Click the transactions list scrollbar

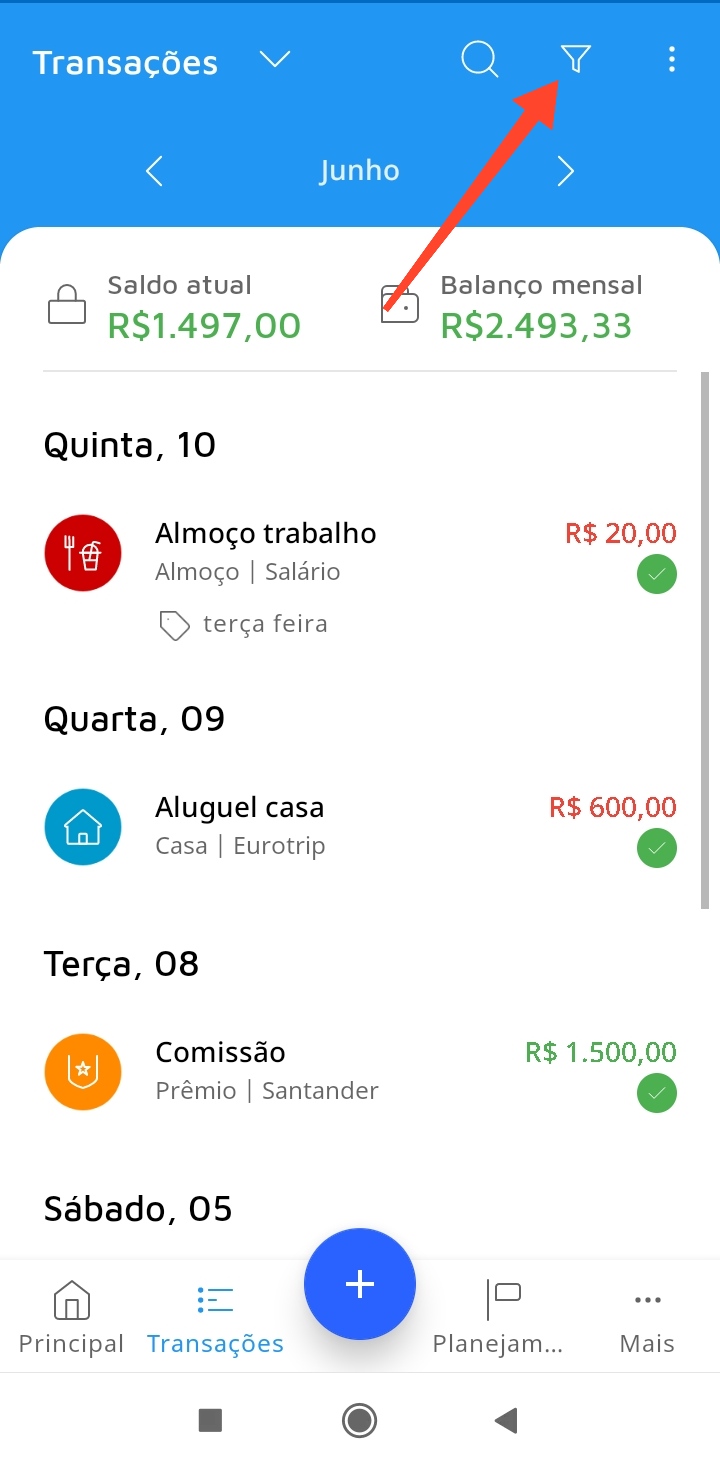click(705, 640)
